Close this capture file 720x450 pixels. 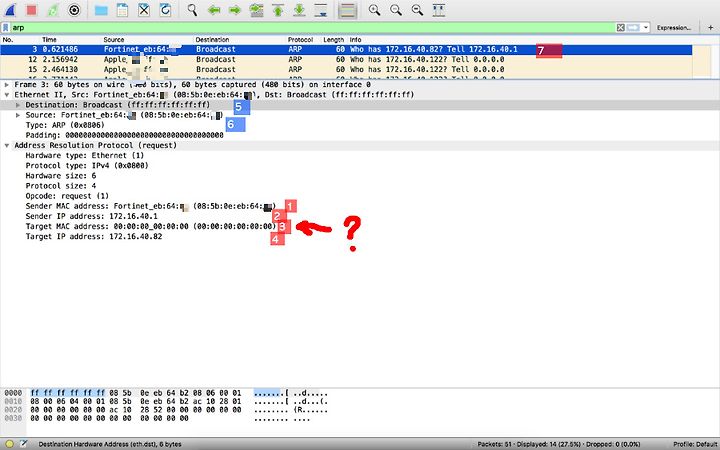144,10
